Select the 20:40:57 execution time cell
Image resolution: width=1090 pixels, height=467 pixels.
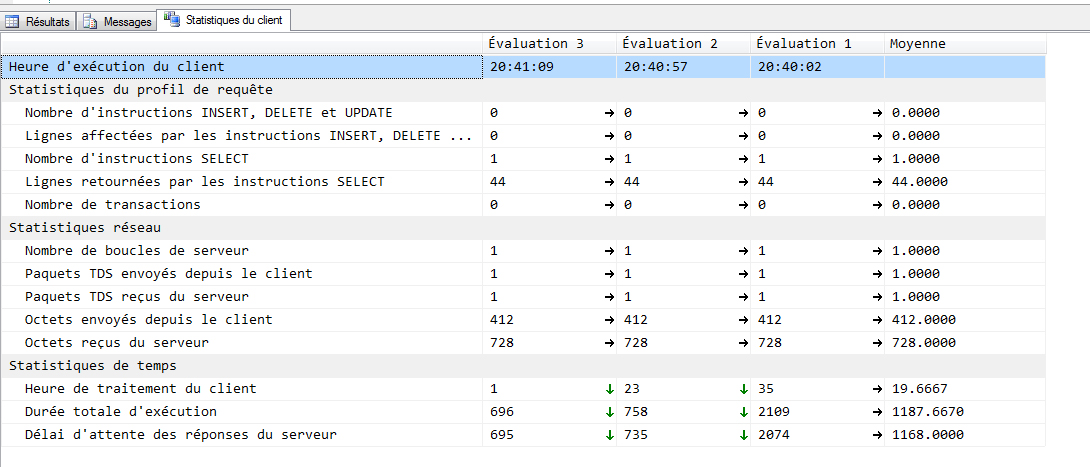point(655,67)
